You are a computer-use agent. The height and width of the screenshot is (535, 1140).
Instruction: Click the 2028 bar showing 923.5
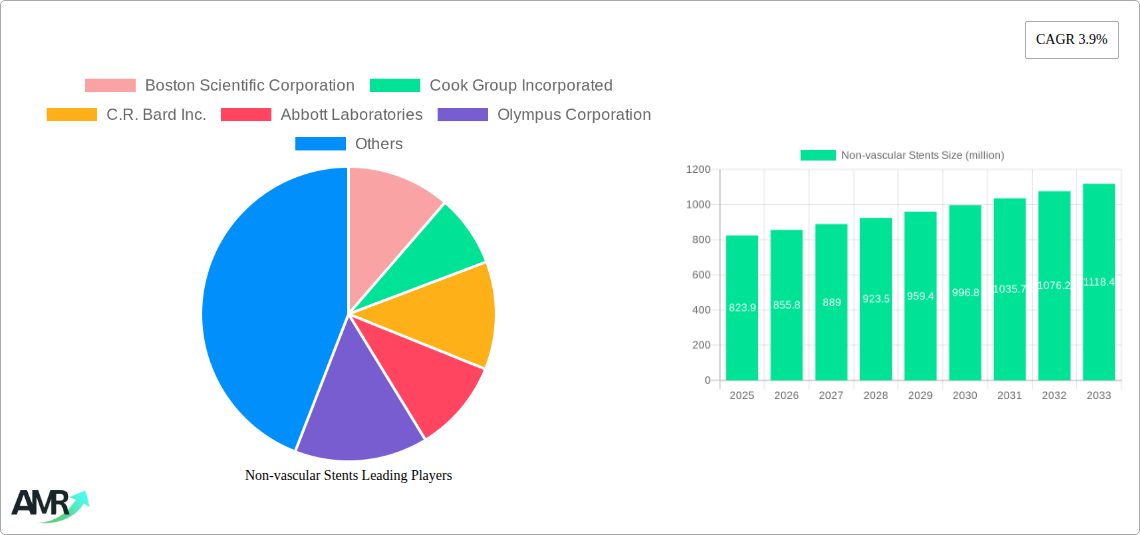coord(876,299)
